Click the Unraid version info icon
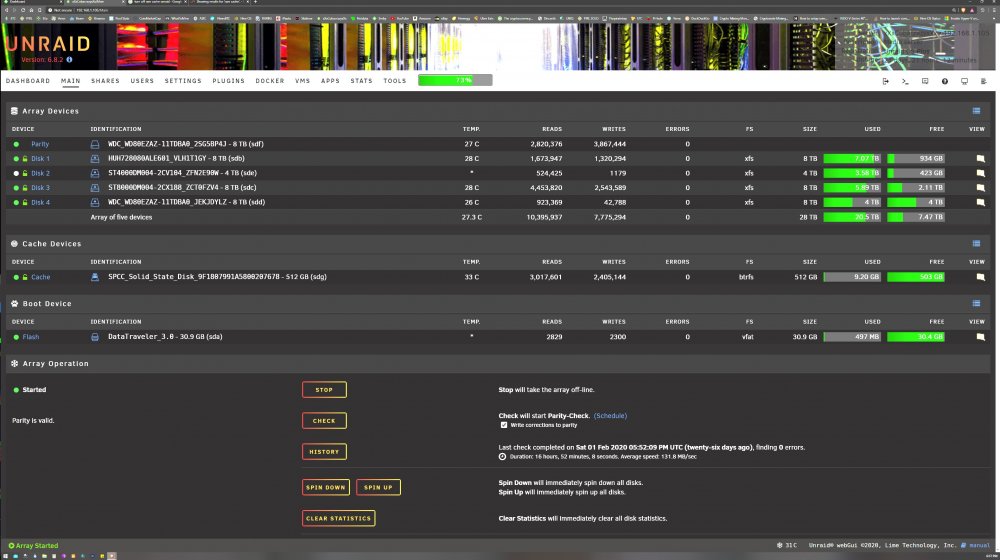This screenshot has height=560, width=1000. [70, 60]
